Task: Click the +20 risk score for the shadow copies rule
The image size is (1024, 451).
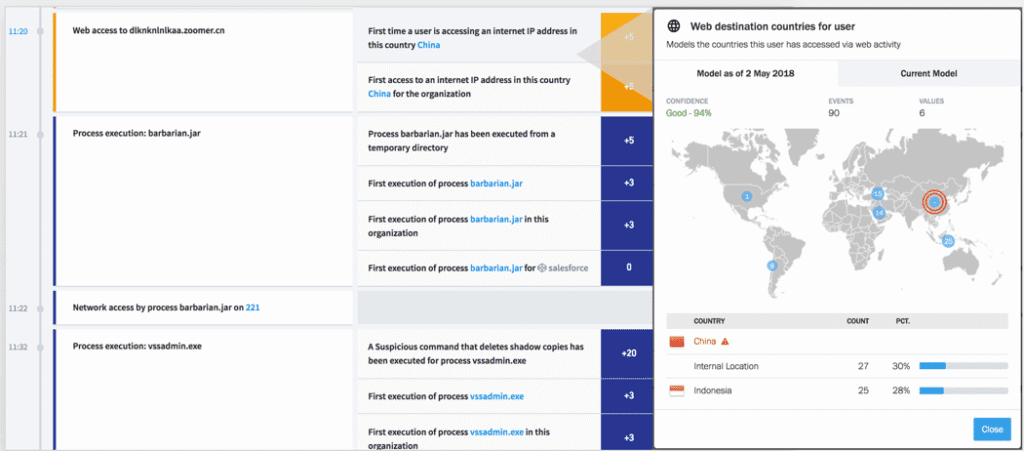Action: (x=626, y=353)
